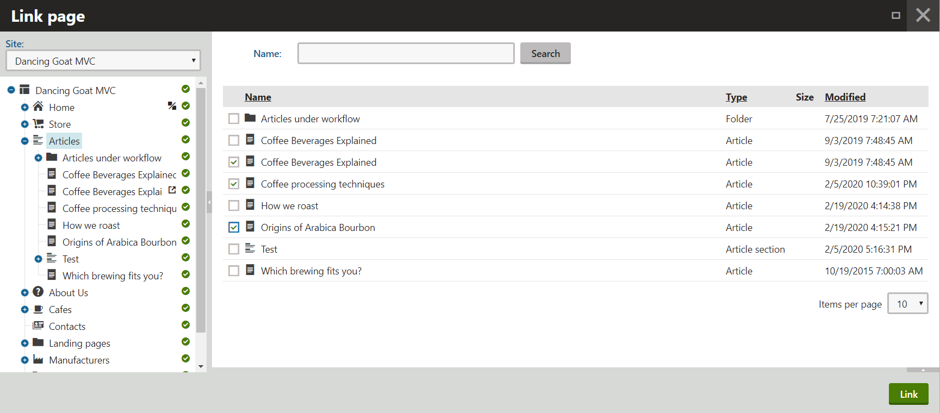Click the folder icon of Articles under workflow in list
Screen dimensions: 940x413
(250, 118)
